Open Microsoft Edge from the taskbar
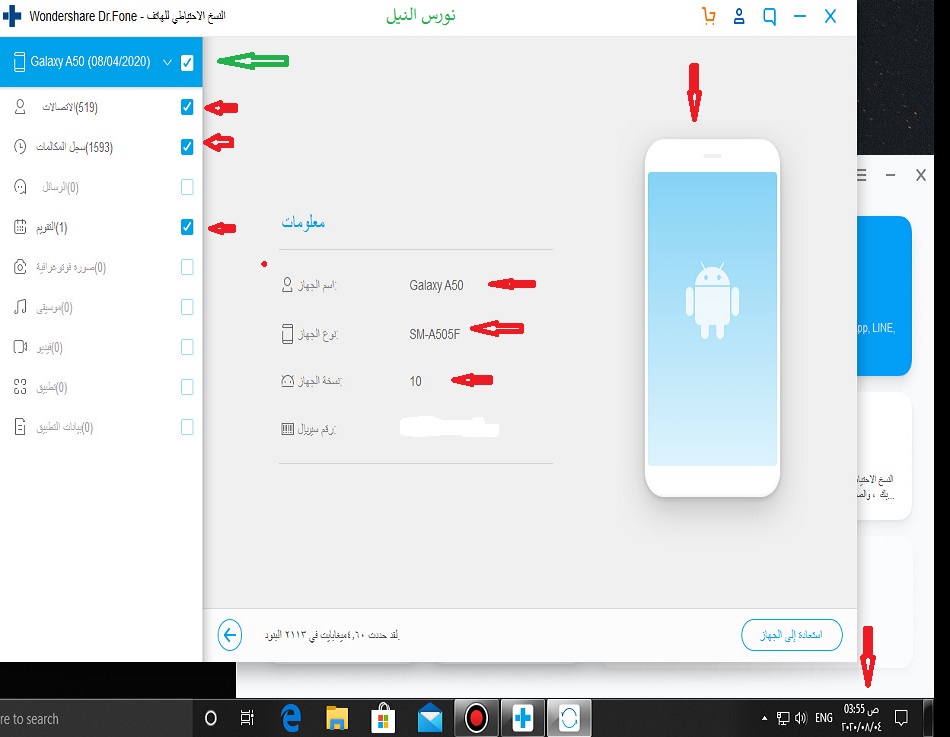This screenshot has height=737, width=950. pyautogui.click(x=292, y=718)
